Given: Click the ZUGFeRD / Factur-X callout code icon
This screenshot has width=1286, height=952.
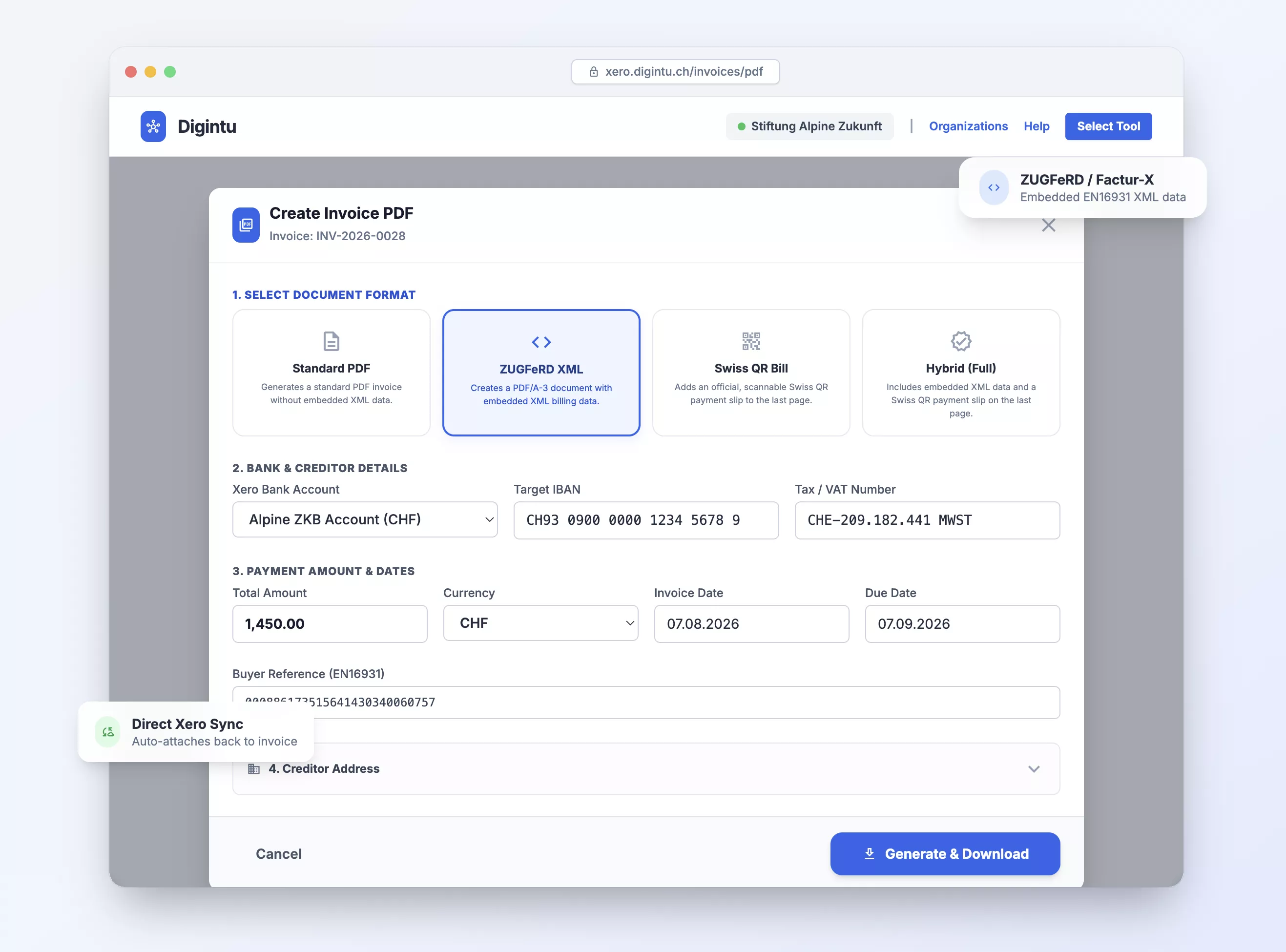Looking at the screenshot, I should coord(994,187).
